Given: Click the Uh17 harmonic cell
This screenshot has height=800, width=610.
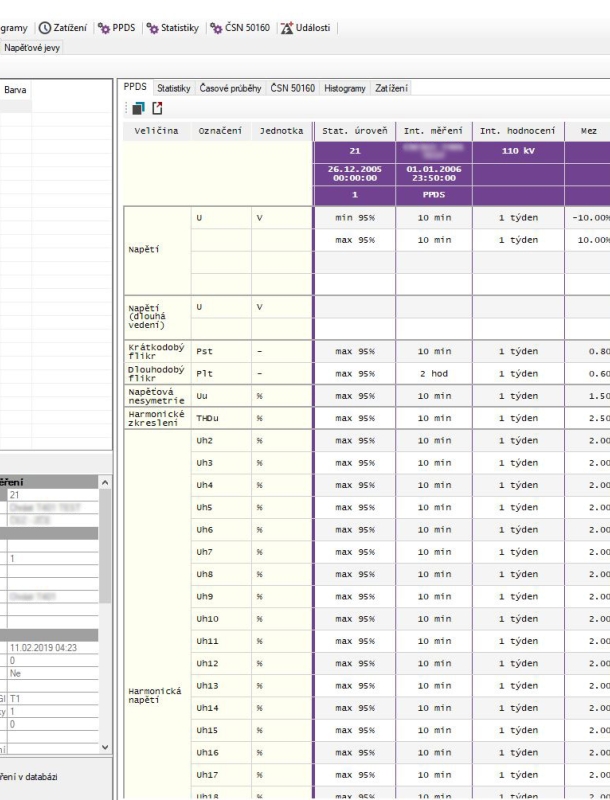Looking at the screenshot, I should (221, 775).
